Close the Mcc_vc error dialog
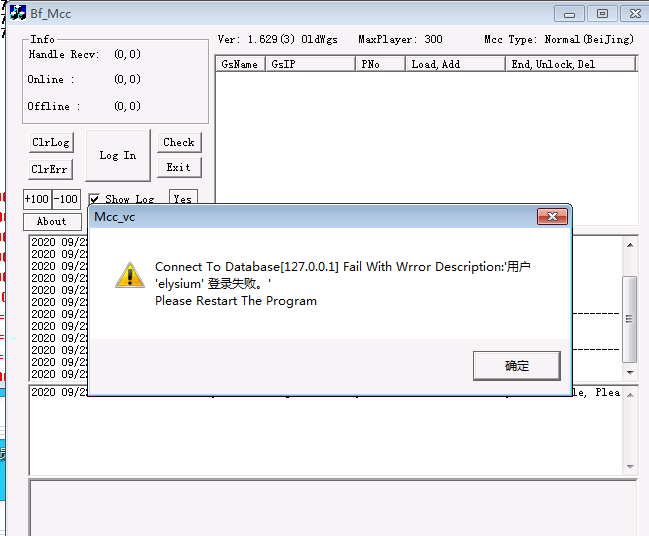Screen dimensions: 649x536 point(552,217)
